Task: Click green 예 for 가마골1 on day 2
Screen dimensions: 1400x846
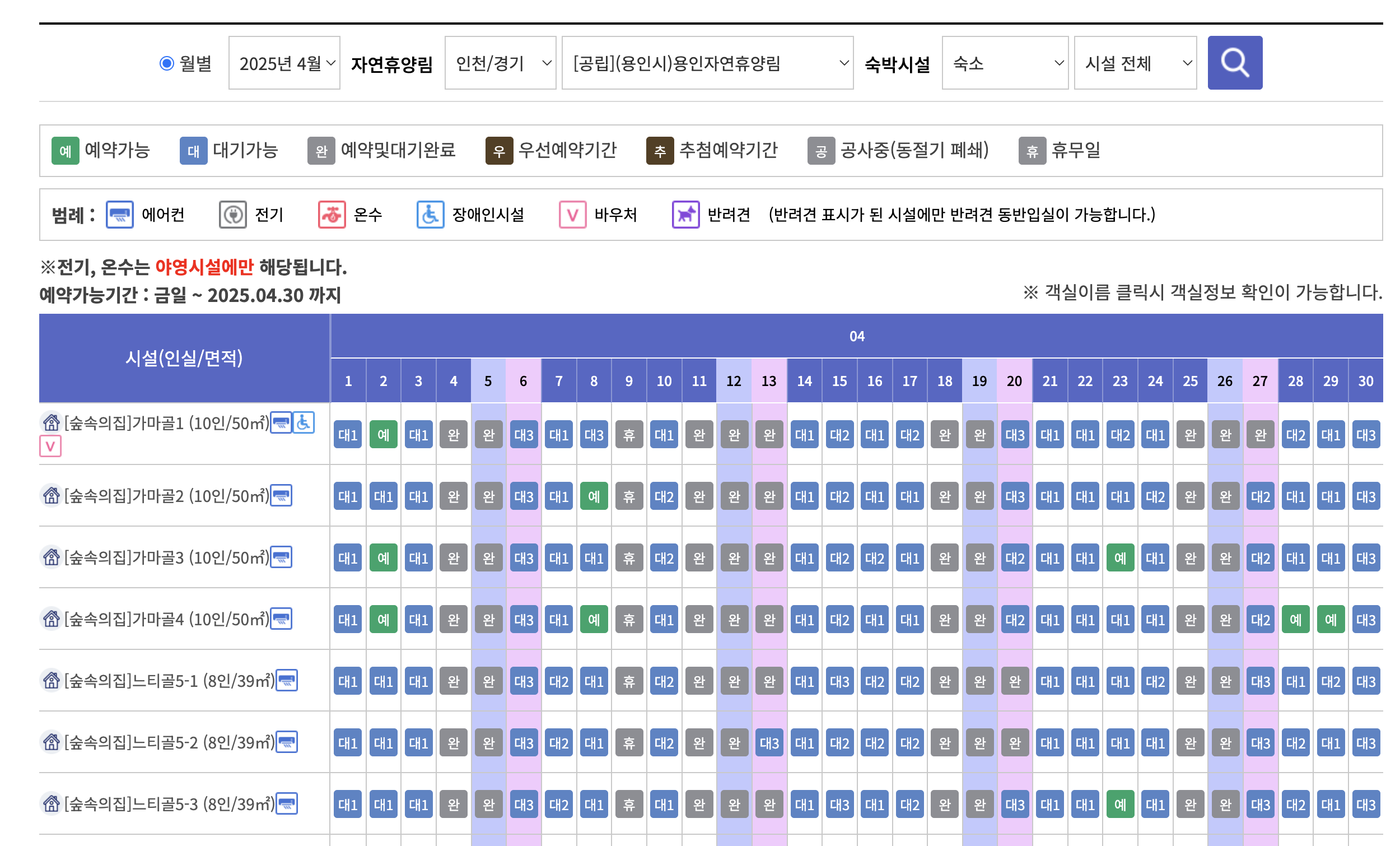Action: coord(384,435)
